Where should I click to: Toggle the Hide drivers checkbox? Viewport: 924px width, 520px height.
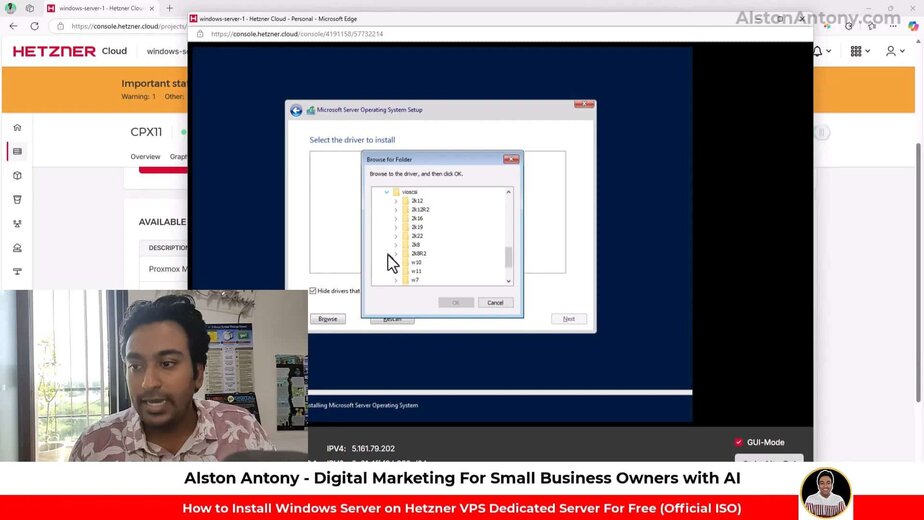click(x=313, y=291)
